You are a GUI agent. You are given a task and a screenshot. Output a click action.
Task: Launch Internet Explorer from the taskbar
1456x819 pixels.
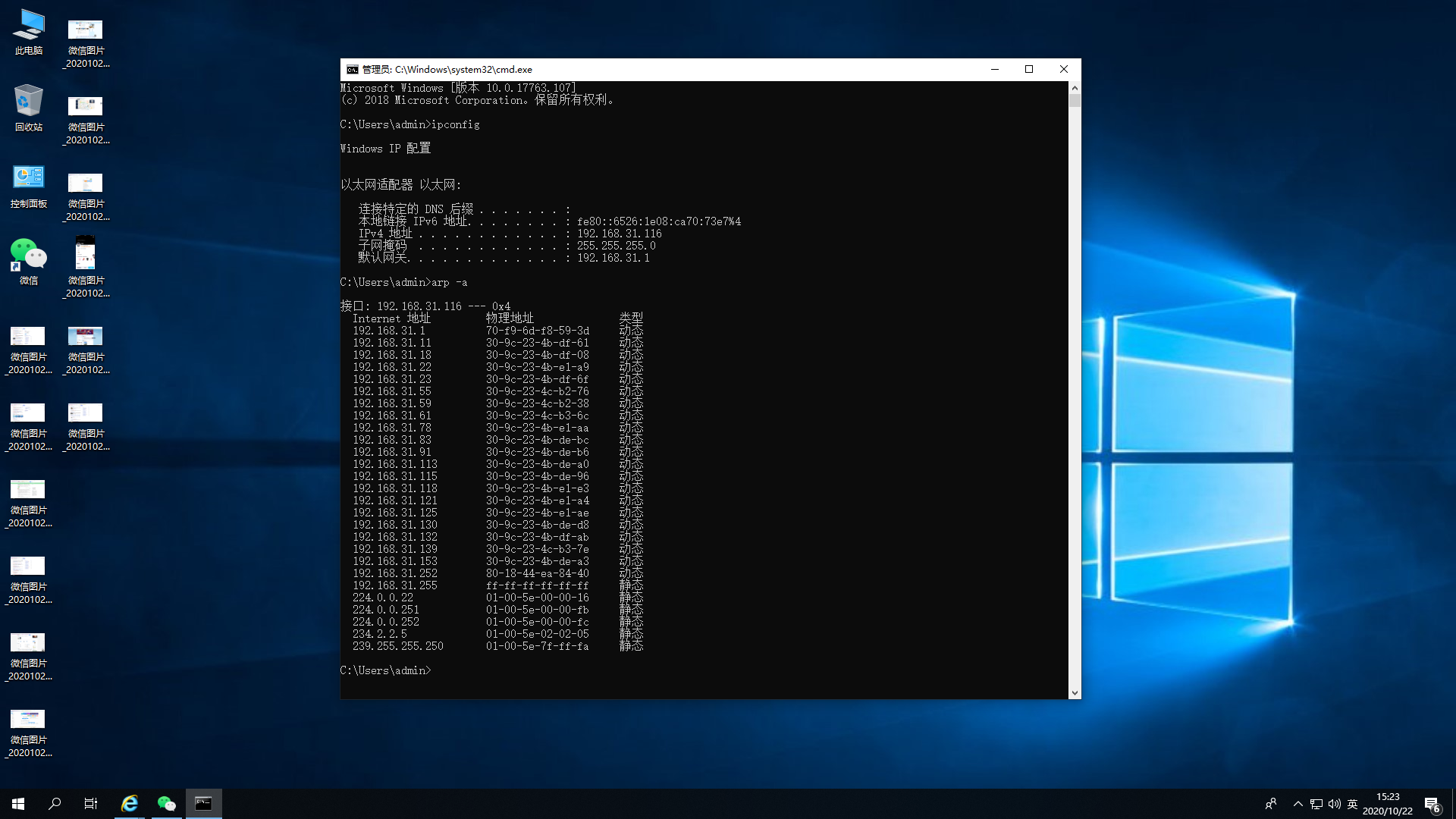tap(130, 804)
